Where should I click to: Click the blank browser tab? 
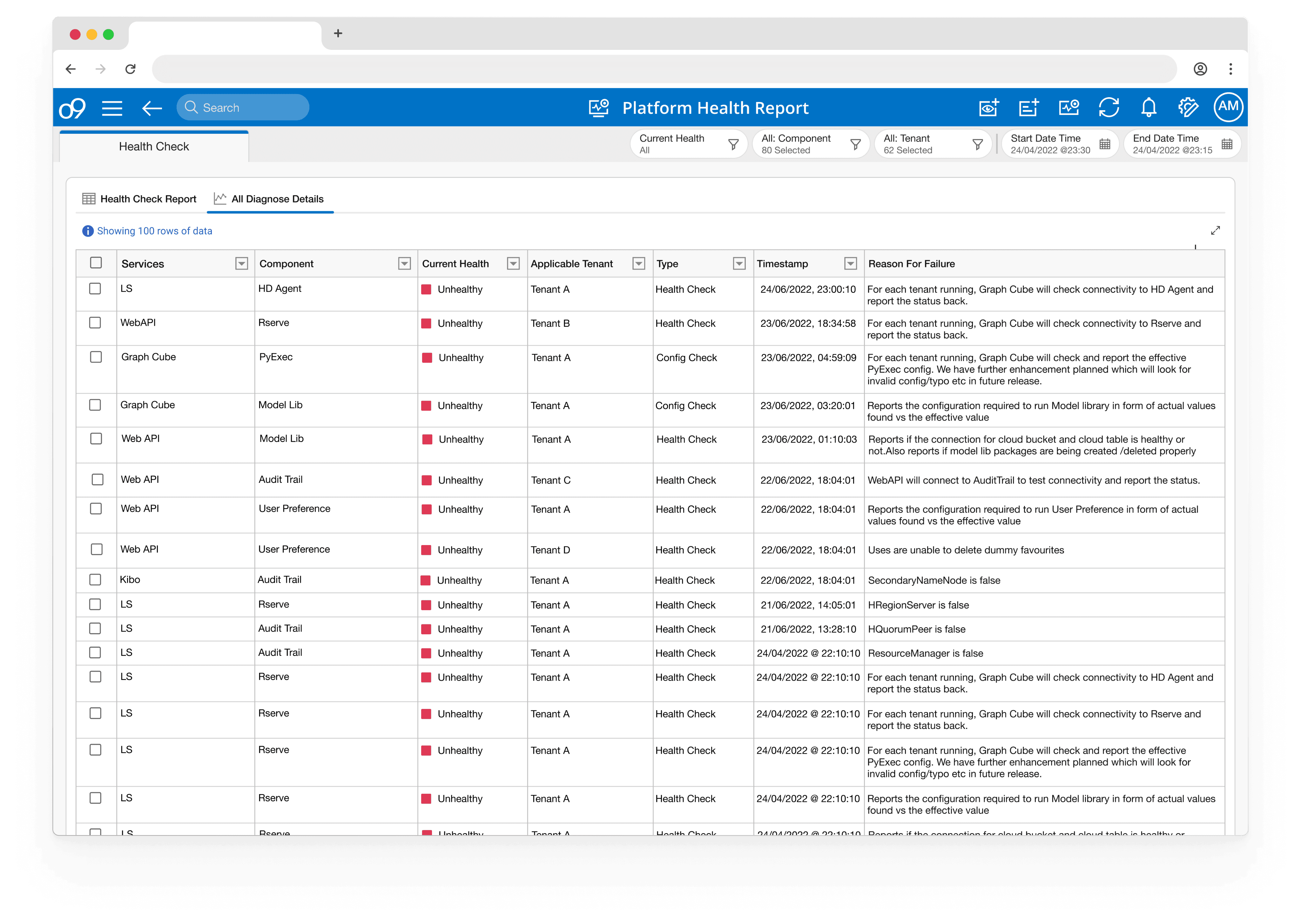coord(225,35)
